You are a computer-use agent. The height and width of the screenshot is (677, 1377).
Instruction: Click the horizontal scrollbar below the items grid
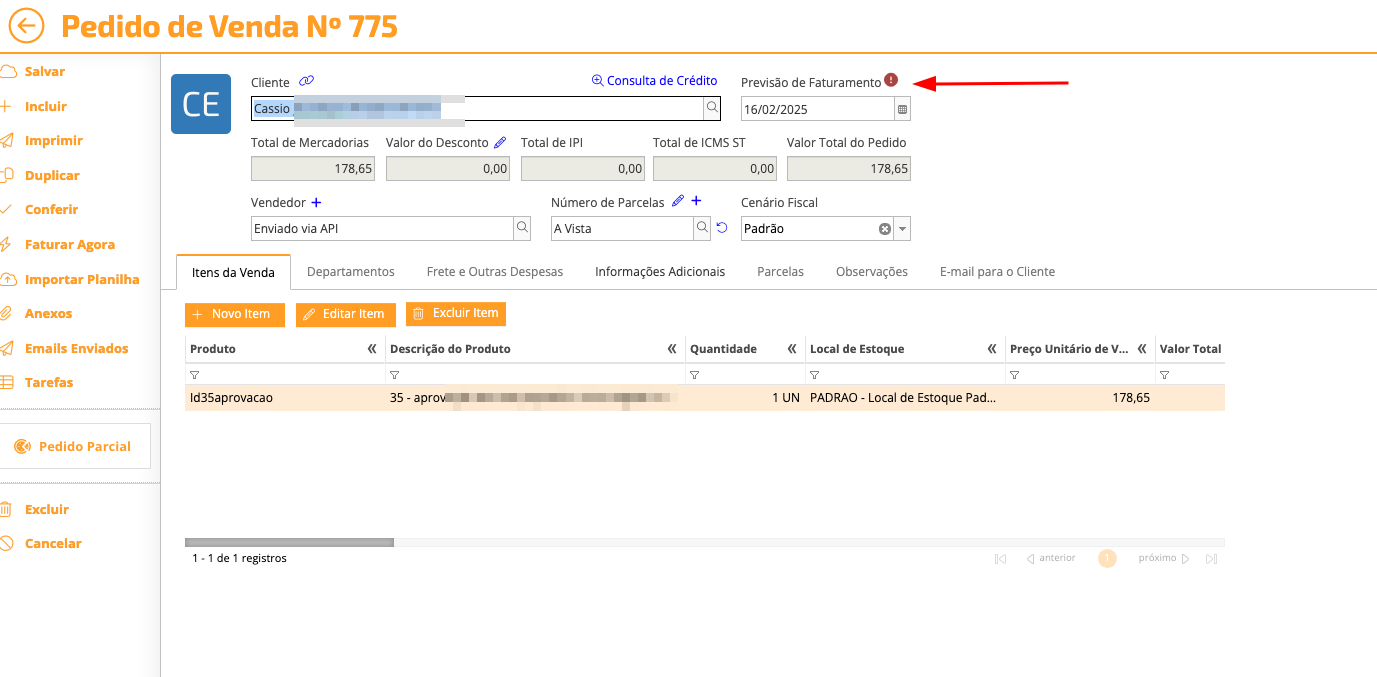pos(290,542)
